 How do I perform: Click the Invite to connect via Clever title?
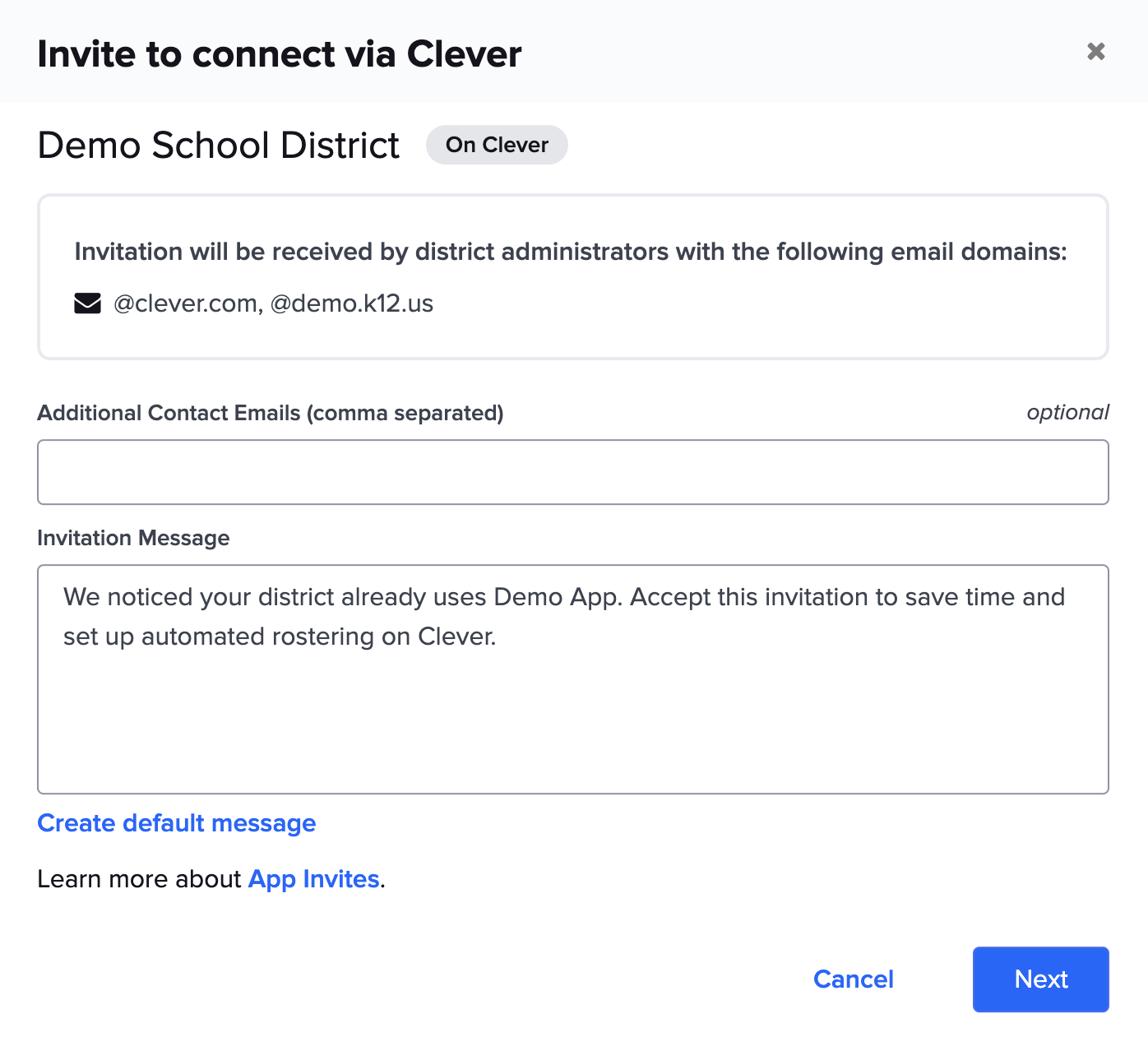pyautogui.click(x=280, y=54)
